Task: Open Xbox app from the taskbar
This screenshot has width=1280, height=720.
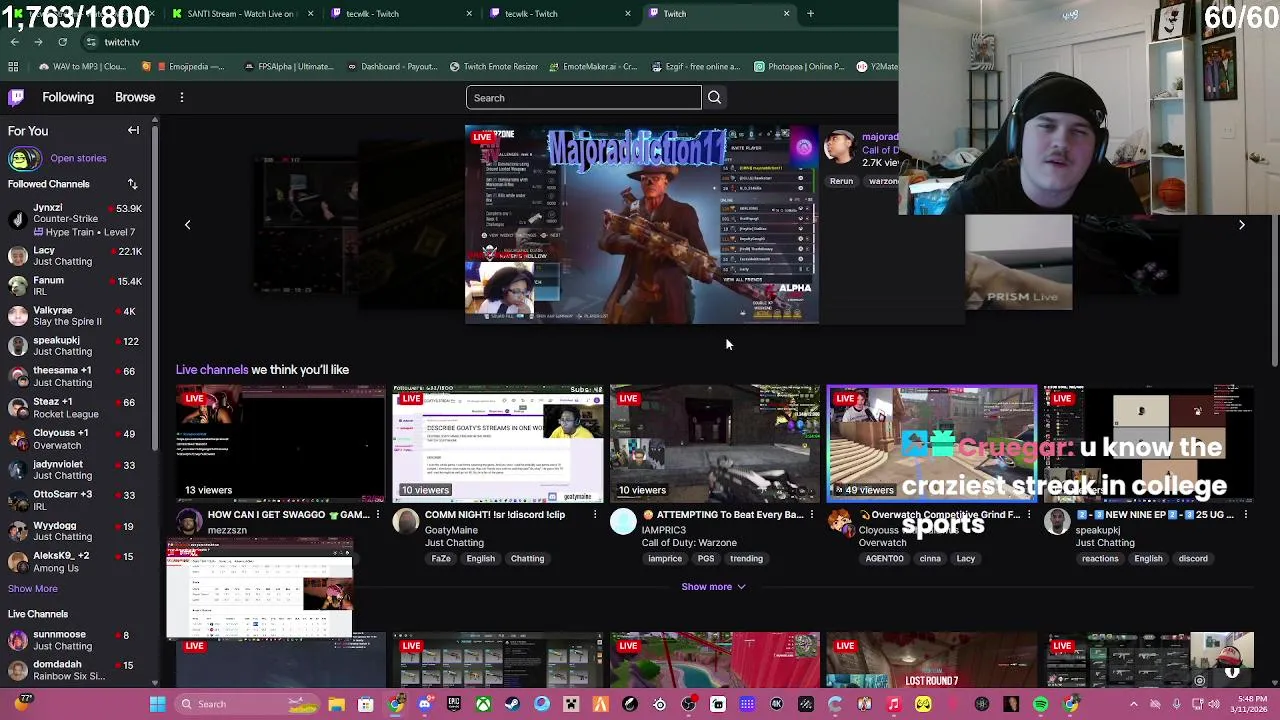Action: (483, 704)
